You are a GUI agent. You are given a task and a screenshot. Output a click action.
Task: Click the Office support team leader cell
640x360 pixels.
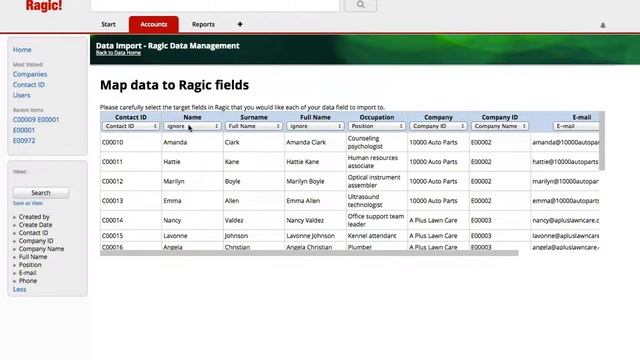tap(376, 220)
